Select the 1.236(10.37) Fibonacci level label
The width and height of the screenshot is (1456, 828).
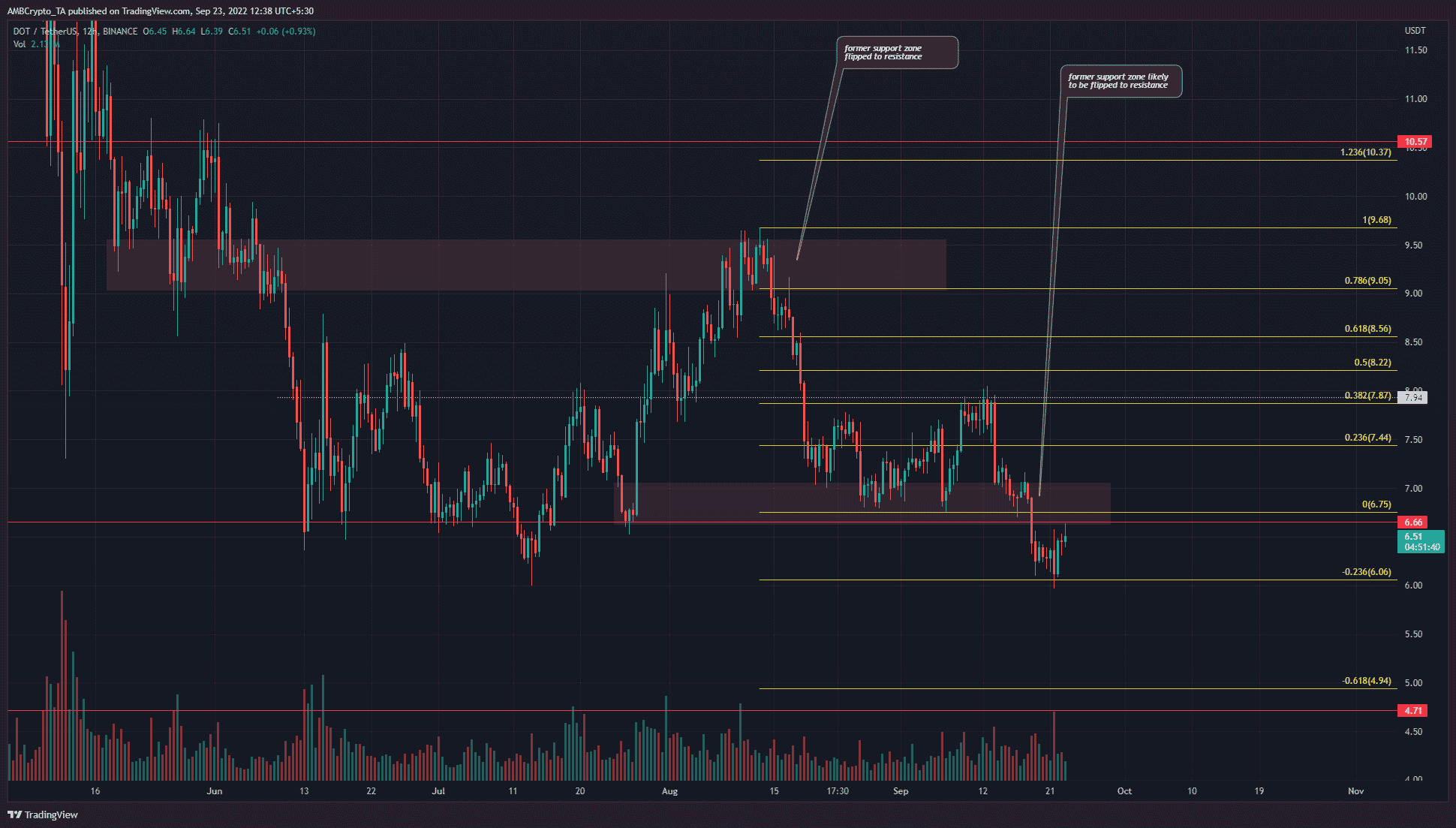click(1366, 152)
